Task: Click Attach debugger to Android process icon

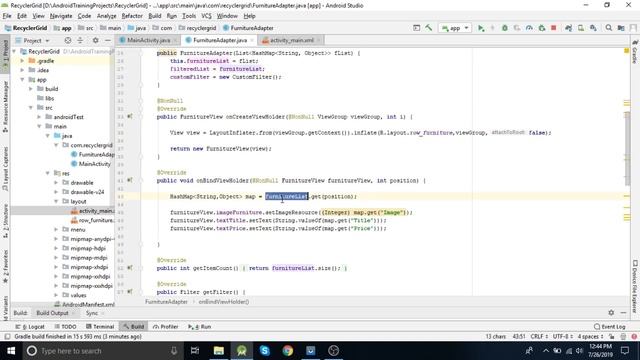Action: pos(542,28)
